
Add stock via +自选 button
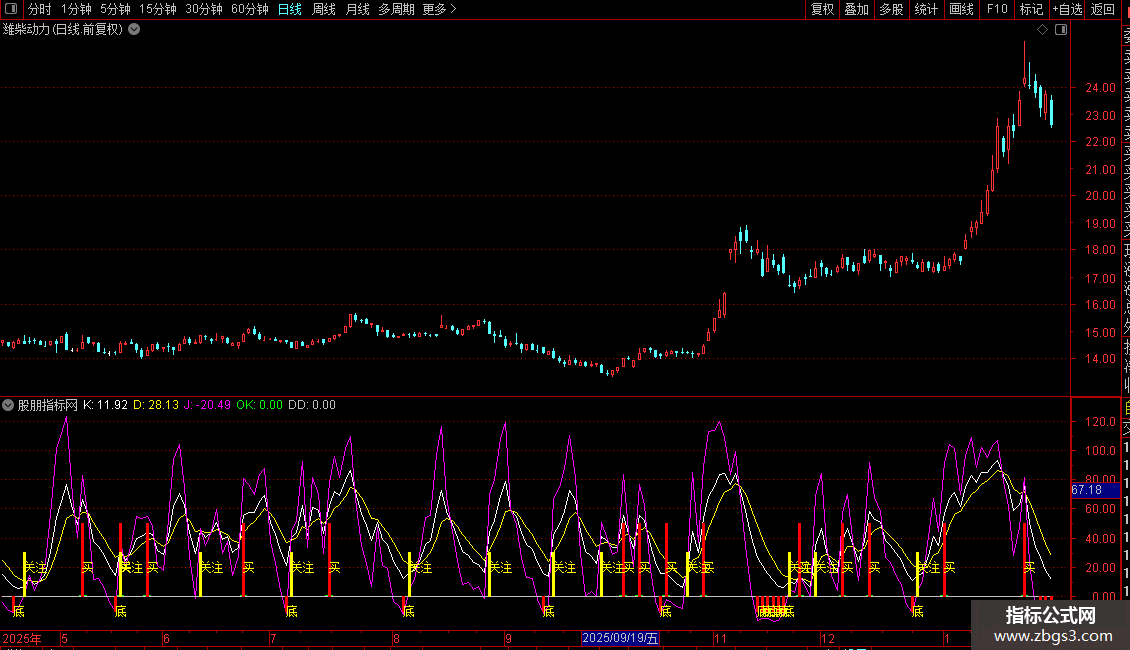click(x=1067, y=9)
